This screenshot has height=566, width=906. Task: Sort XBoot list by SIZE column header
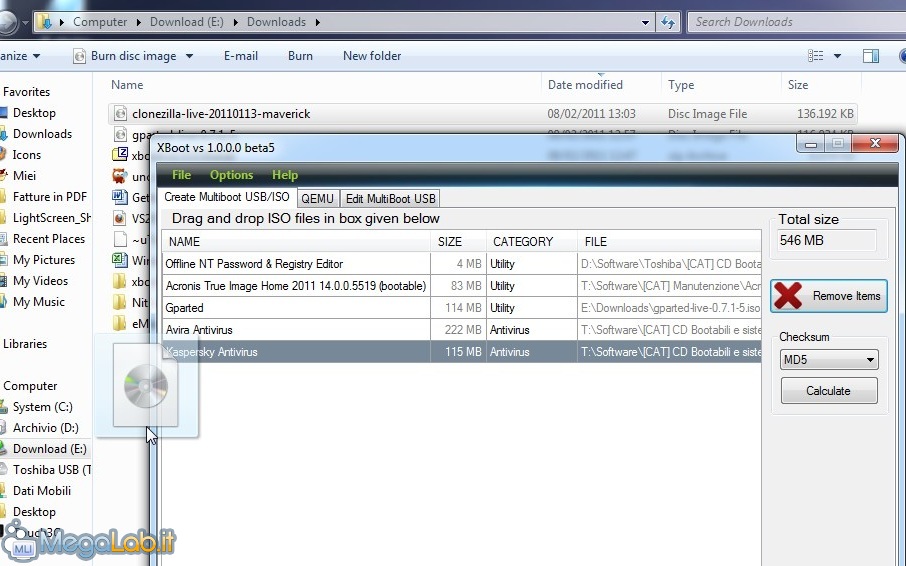coord(458,241)
